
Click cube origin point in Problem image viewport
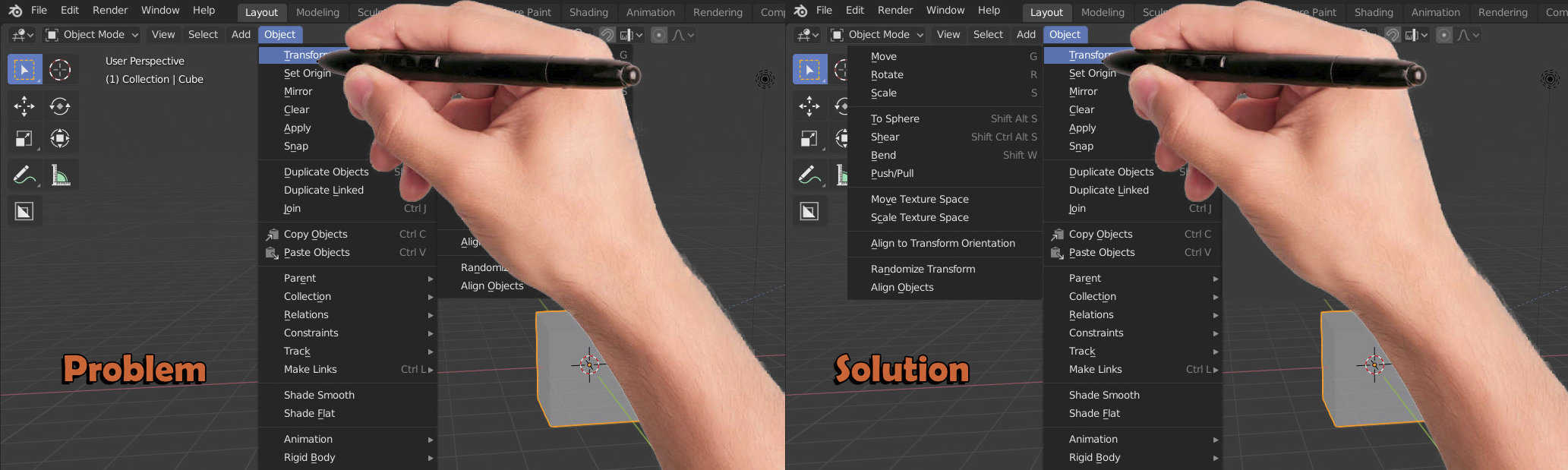tap(589, 364)
